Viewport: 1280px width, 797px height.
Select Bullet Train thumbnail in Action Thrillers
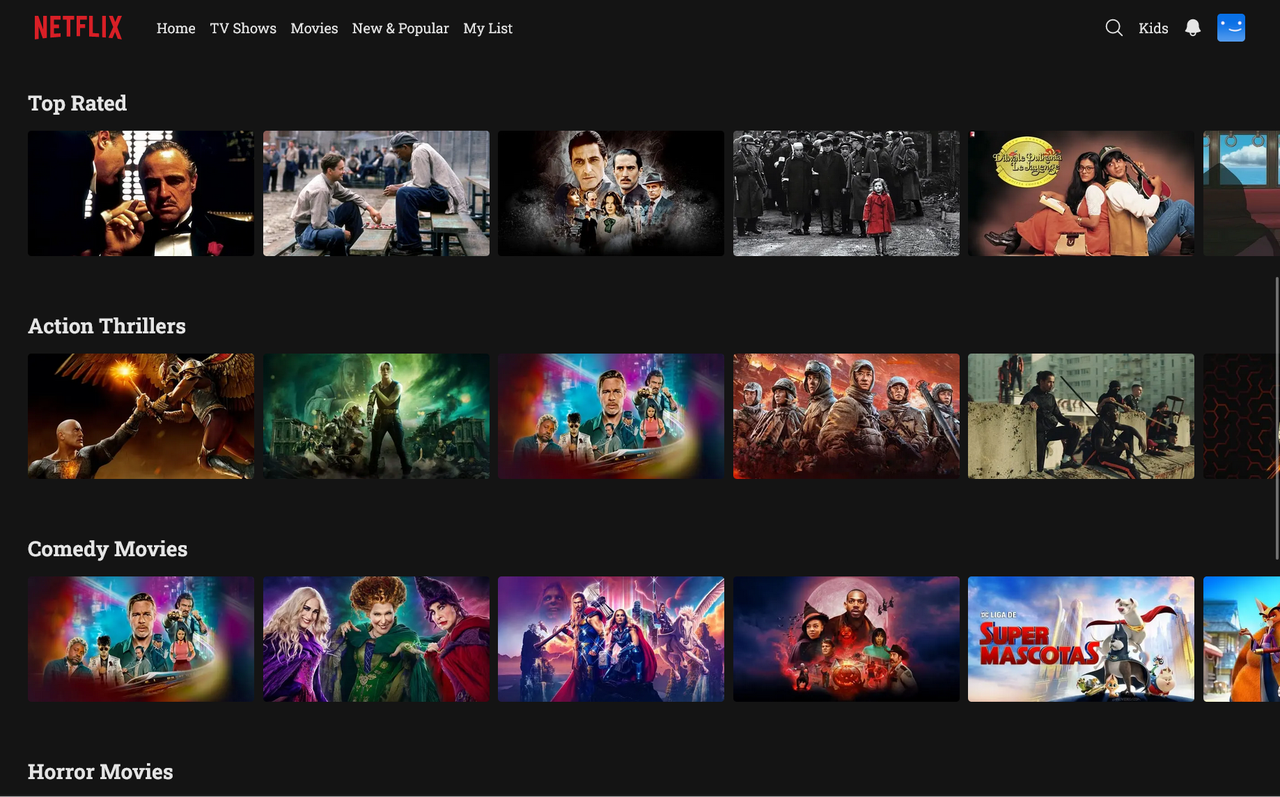coord(611,416)
